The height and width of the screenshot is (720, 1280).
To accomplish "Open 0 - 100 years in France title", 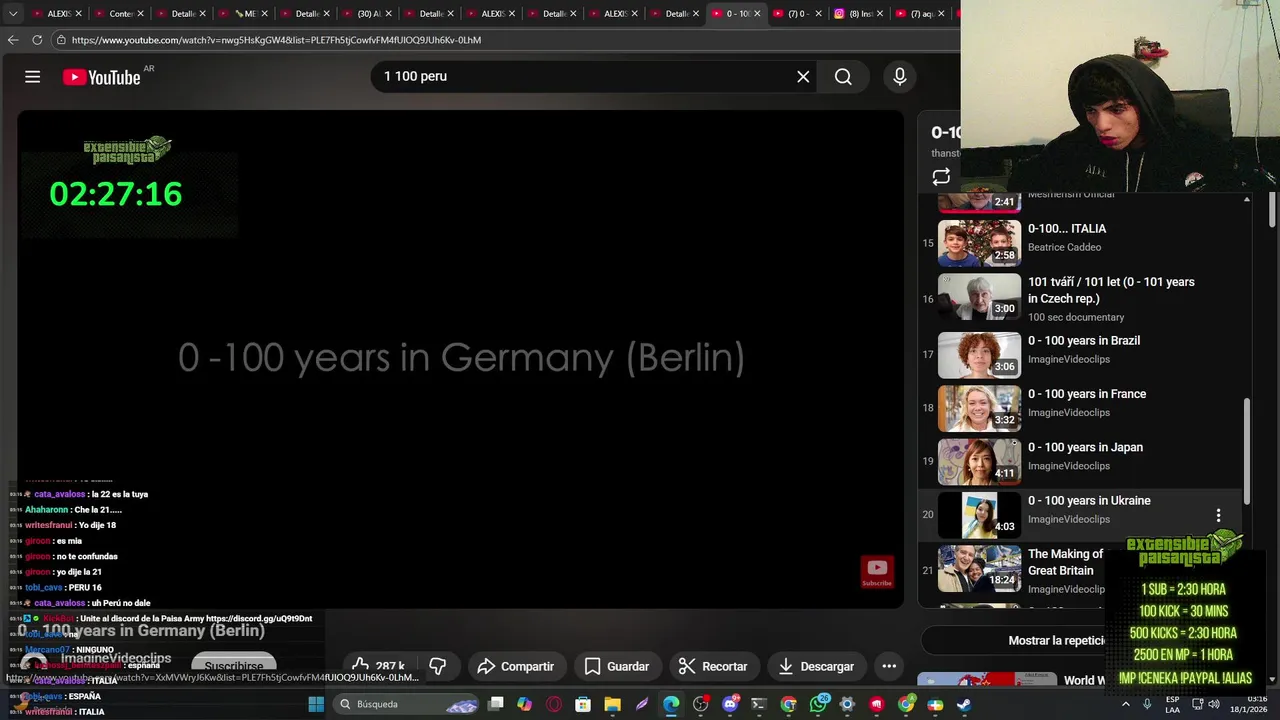I will point(1087,394).
